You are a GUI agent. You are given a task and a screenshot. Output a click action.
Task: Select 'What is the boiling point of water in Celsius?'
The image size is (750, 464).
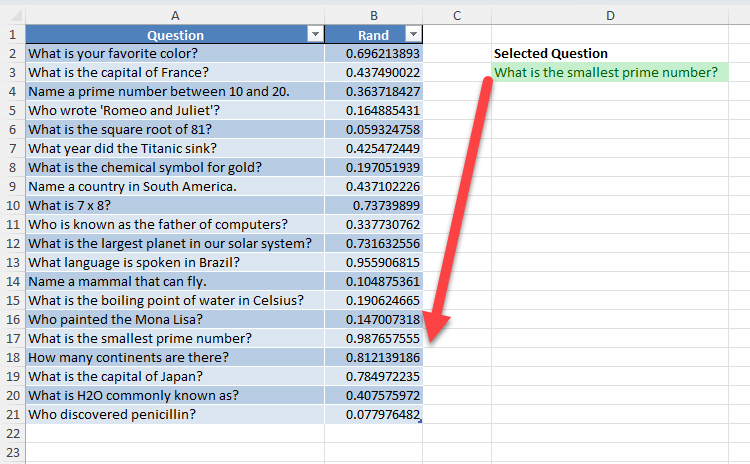coord(175,300)
